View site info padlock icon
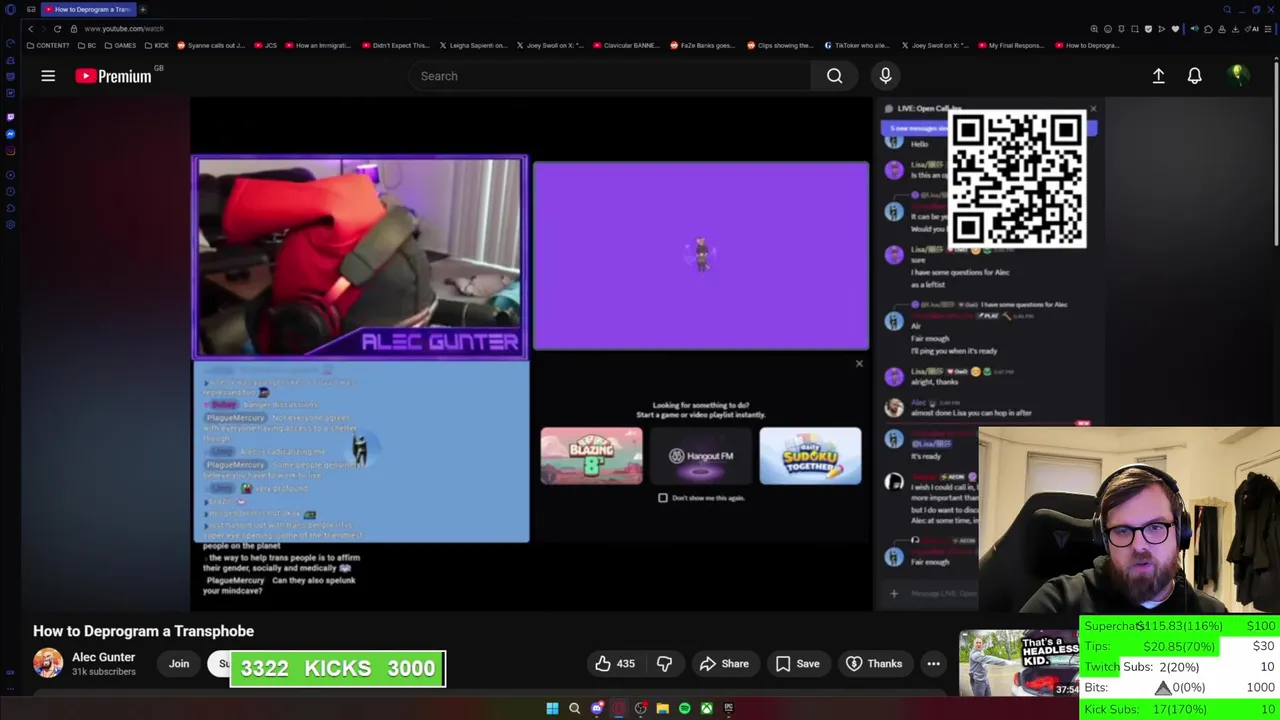The image size is (1280, 720). [x=73, y=29]
